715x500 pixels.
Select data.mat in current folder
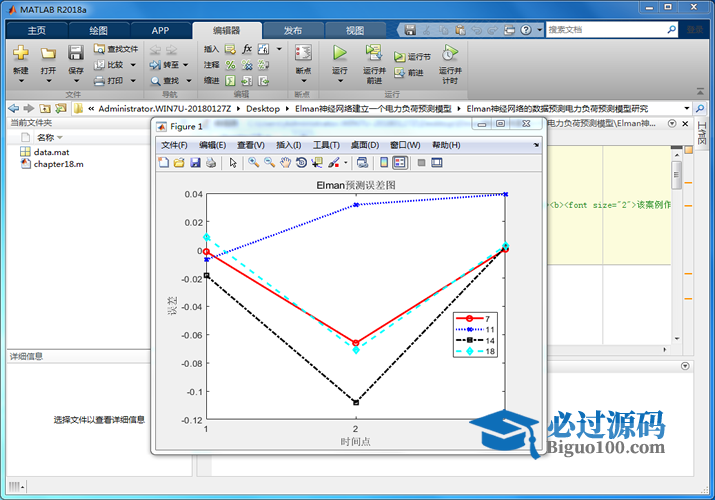45,152
